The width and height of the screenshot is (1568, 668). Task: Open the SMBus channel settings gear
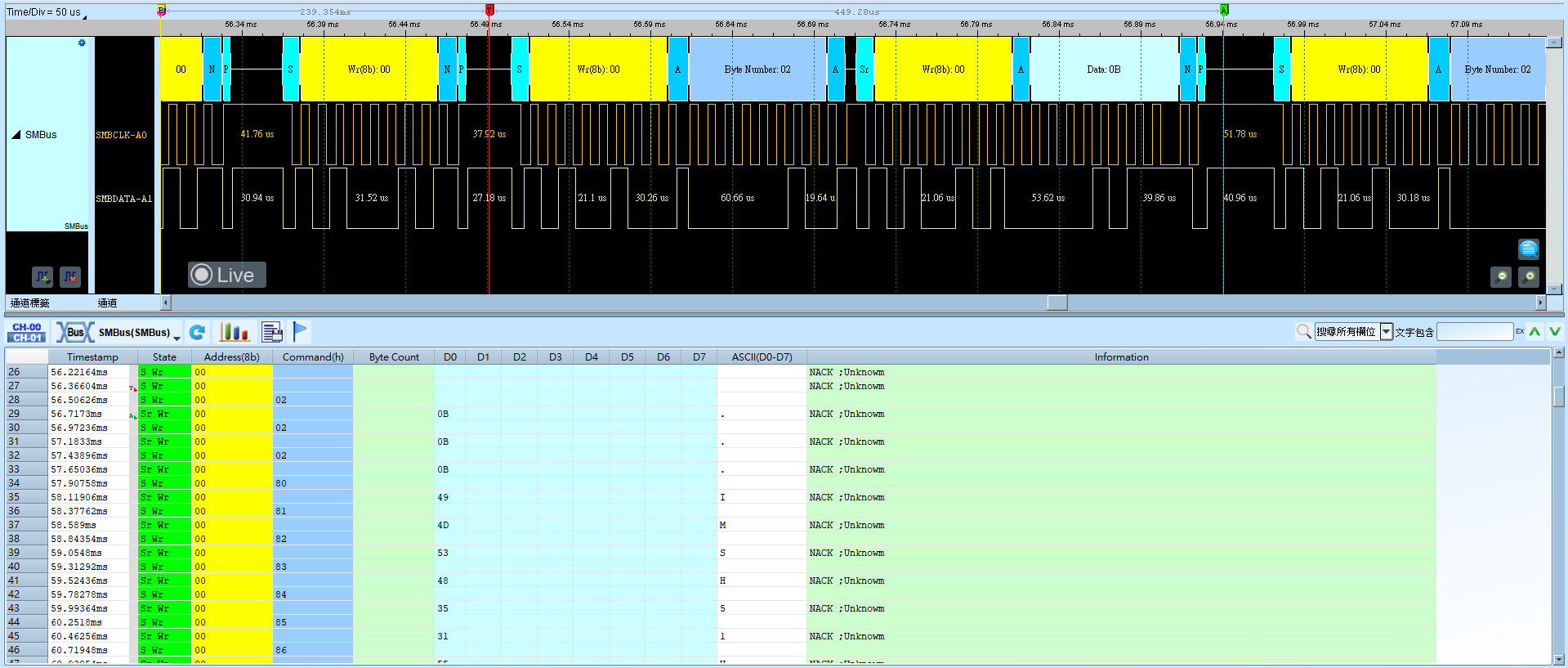point(82,43)
